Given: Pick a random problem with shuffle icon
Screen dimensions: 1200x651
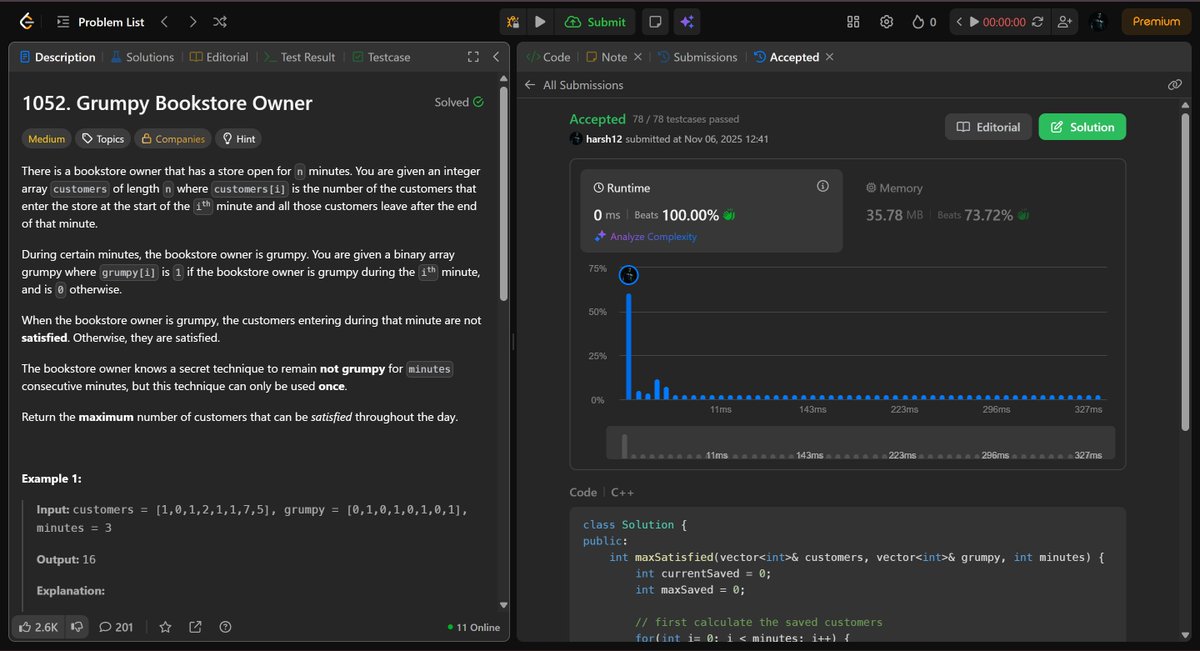Looking at the screenshot, I should (220, 21).
